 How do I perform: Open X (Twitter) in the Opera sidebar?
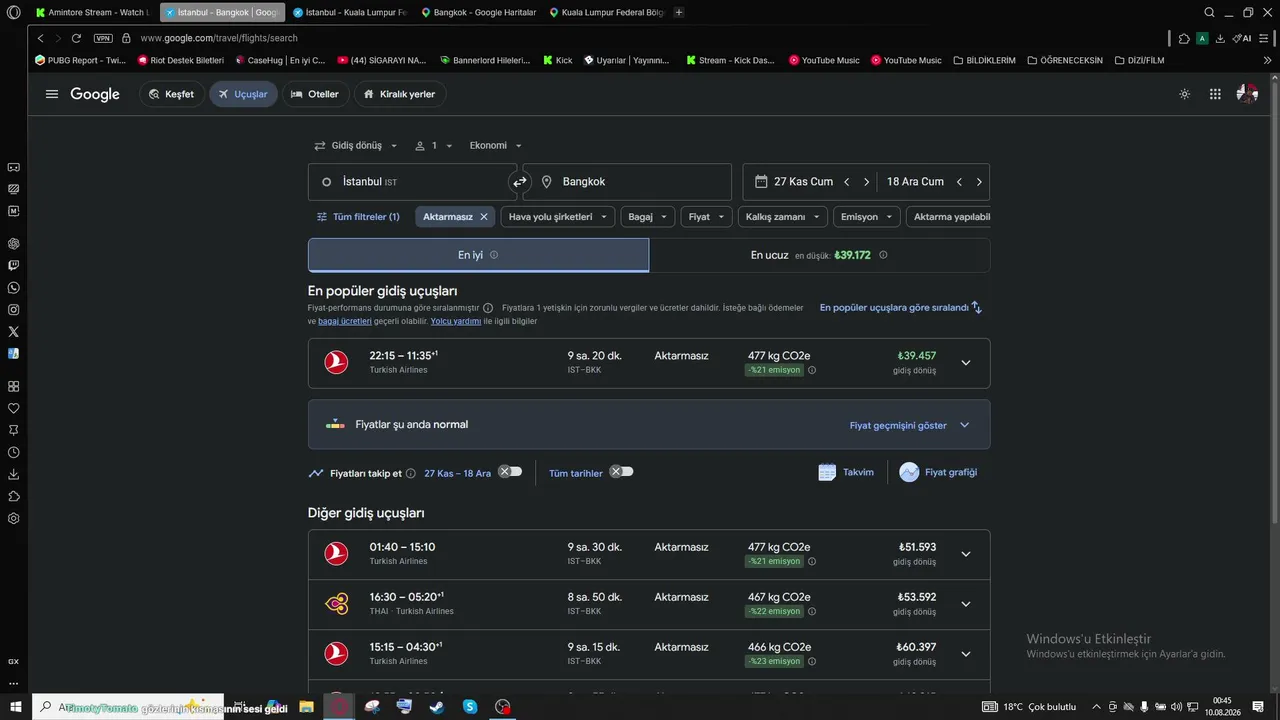point(14,332)
